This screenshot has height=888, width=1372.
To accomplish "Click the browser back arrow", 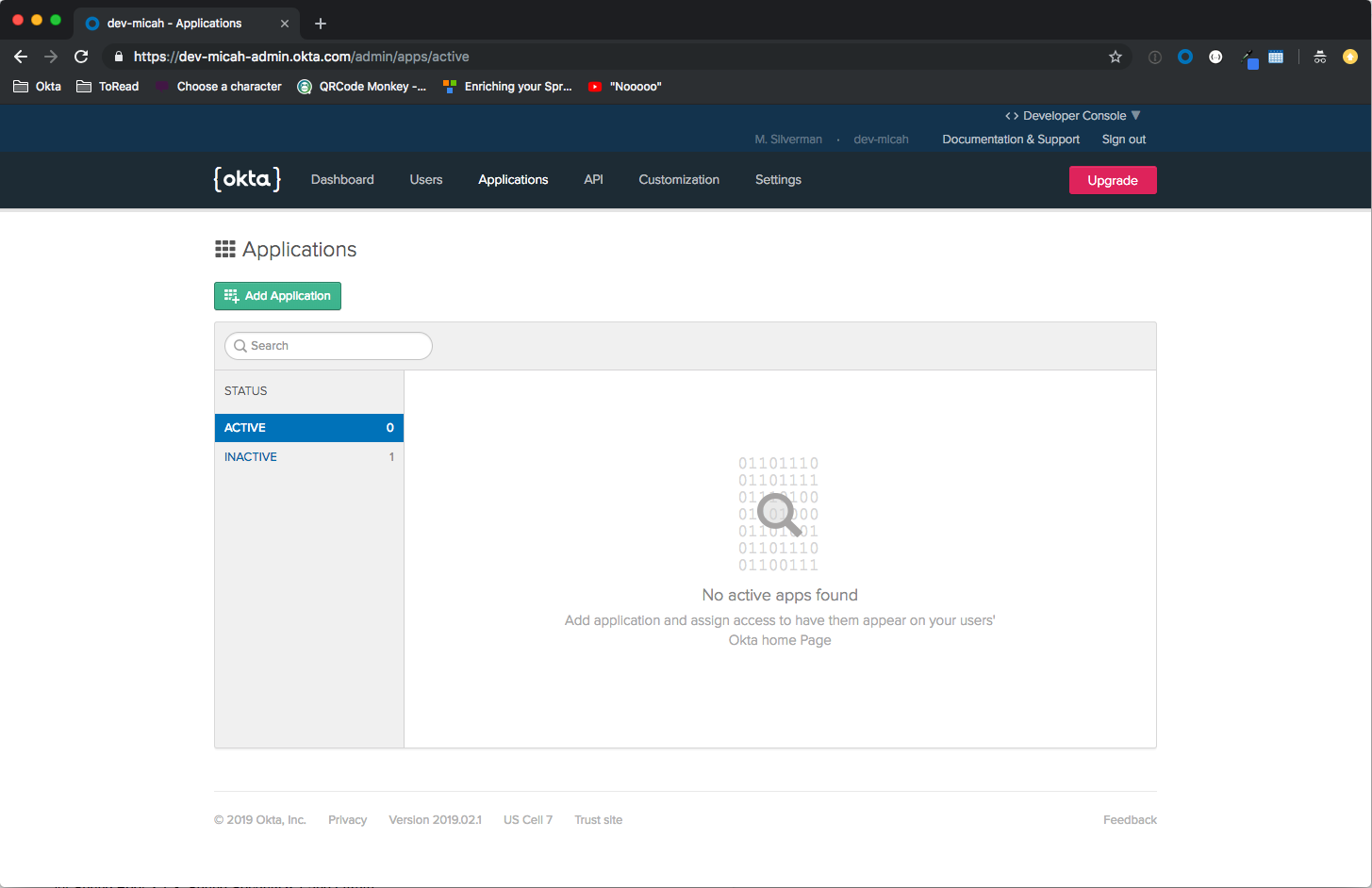I will 21,57.
